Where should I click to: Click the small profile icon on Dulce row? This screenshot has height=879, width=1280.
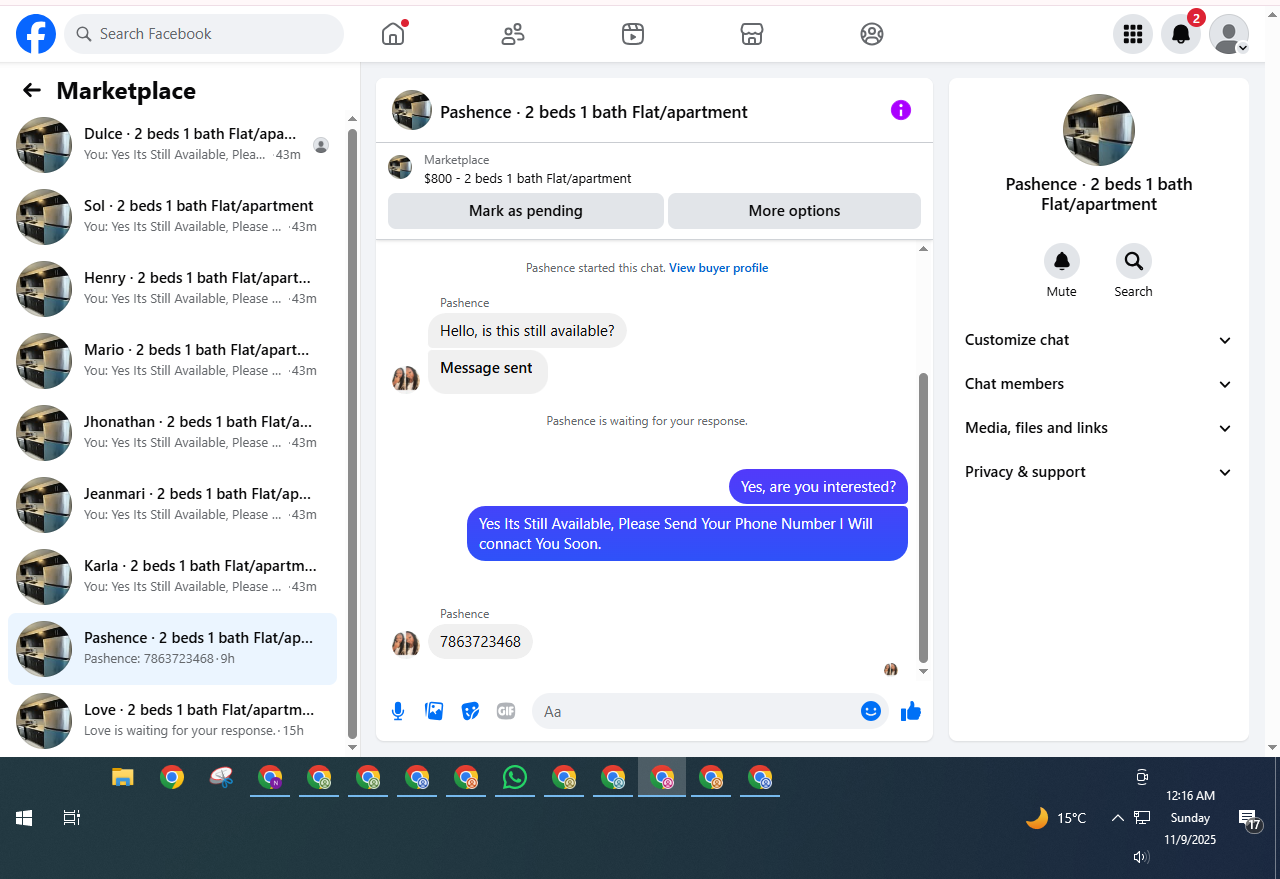(x=321, y=145)
